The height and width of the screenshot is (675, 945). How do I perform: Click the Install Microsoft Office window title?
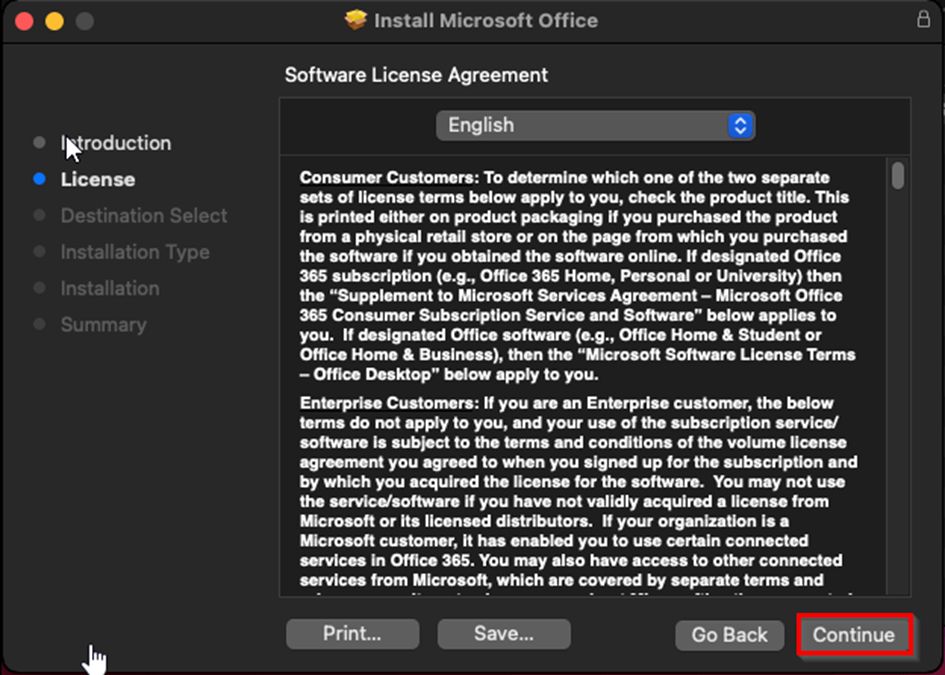pyautogui.click(x=486, y=20)
